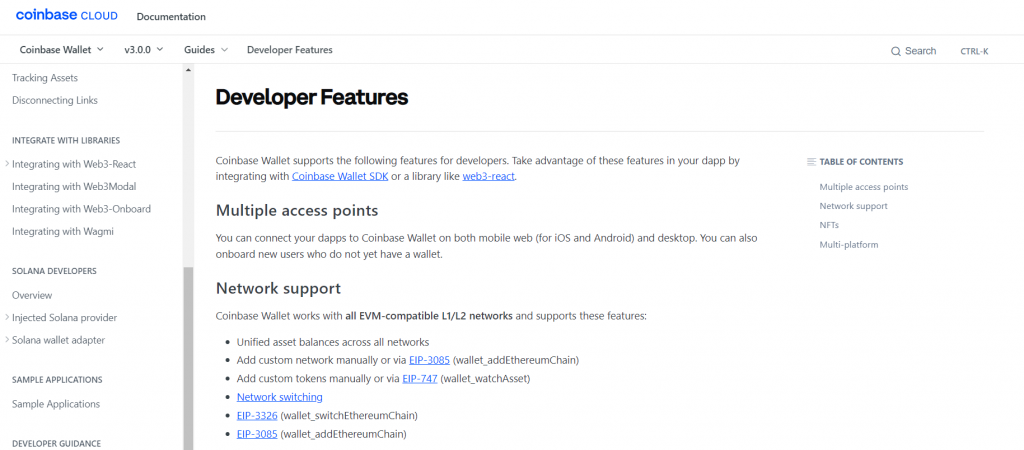Viewport: 1024px width, 450px height.
Task: Follow the EIP-3326 link
Action: tap(257, 415)
